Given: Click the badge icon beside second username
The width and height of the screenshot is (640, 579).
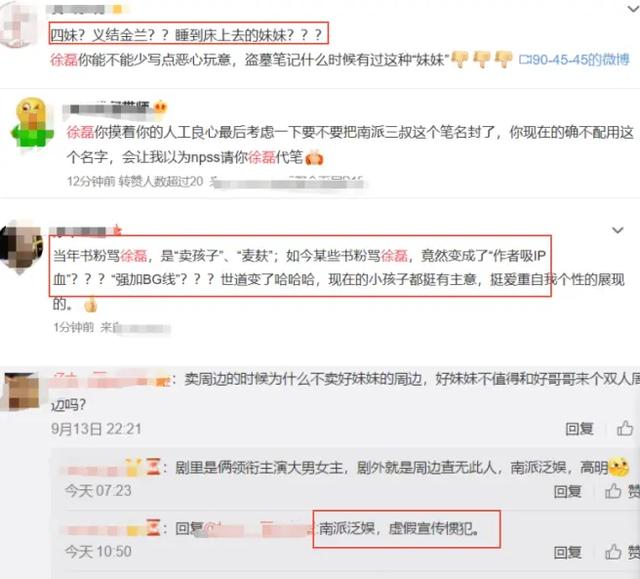Looking at the screenshot, I should [x=160, y=107].
